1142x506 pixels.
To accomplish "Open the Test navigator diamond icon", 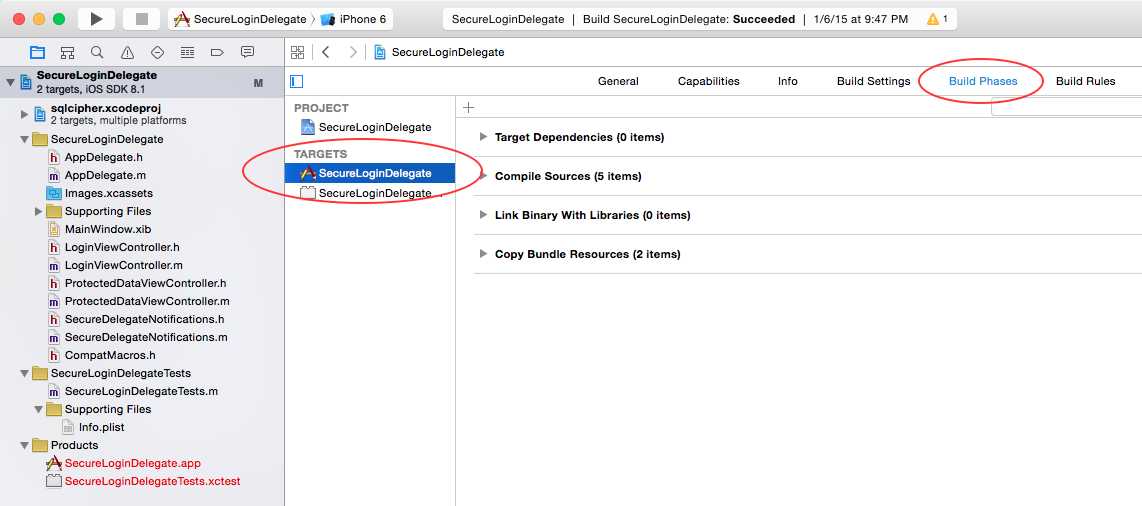I will [157, 52].
